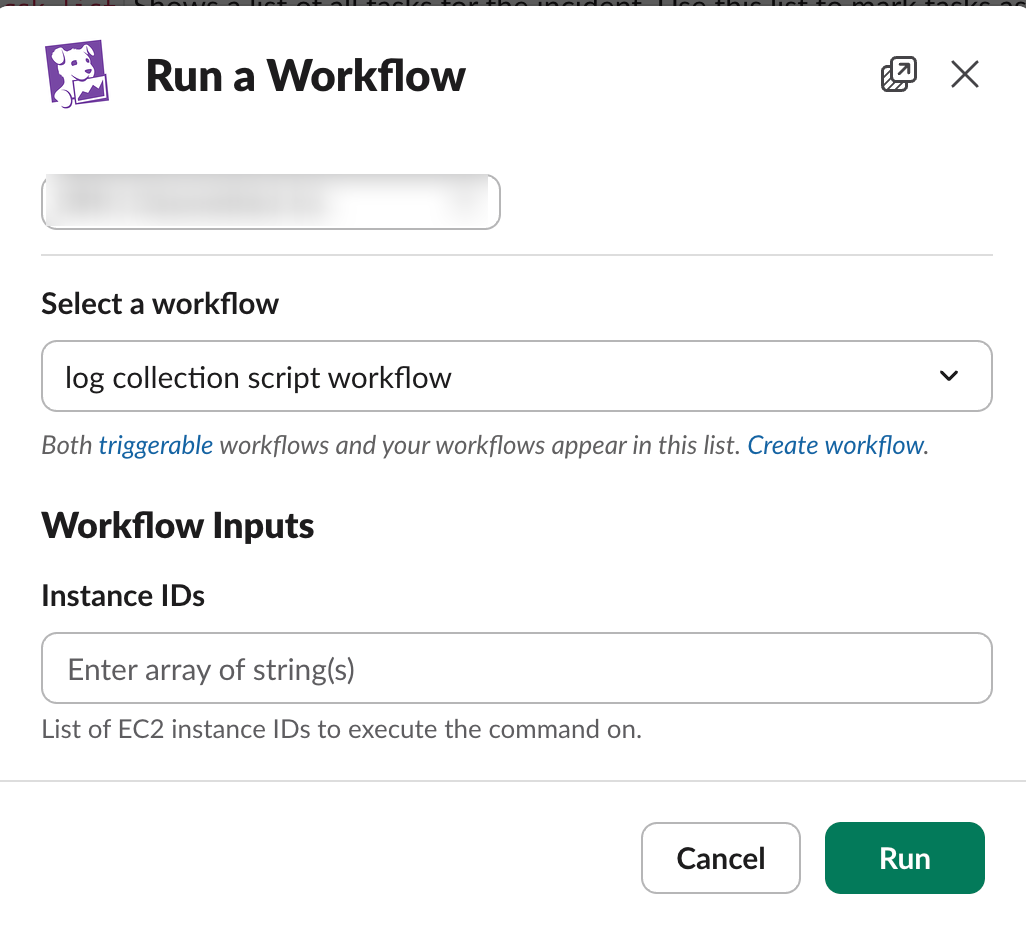This screenshot has width=1026, height=930.
Task: Cancel the workflow run
Action: pyautogui.click(x=720, y=857)
